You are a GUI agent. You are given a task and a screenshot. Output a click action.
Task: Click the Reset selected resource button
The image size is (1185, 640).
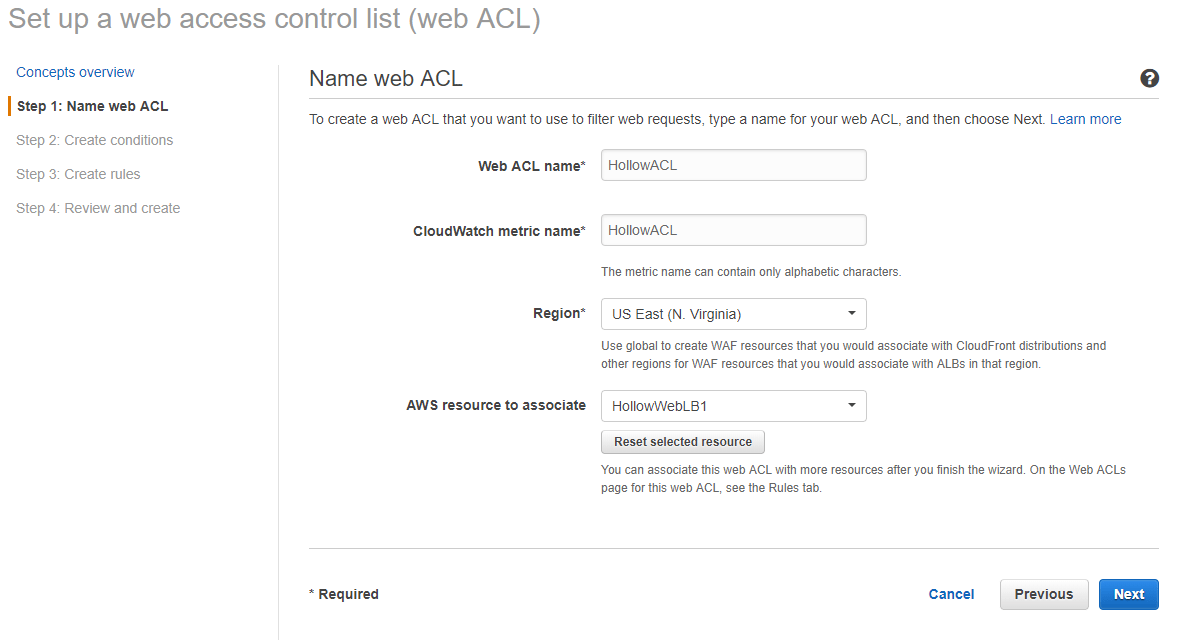pos(682,442)
